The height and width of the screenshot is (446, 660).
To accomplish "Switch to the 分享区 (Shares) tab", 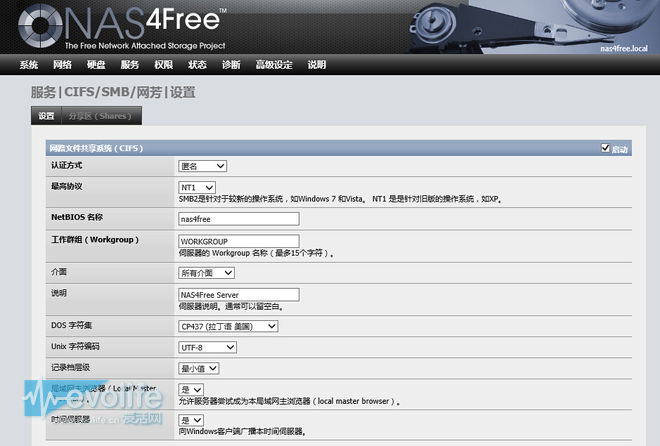I will click(x=100, y=116).
